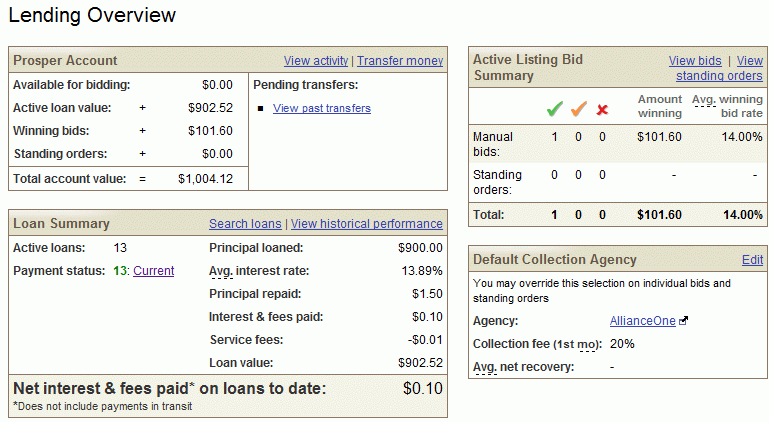Open the View activity link

click(316, 61)
